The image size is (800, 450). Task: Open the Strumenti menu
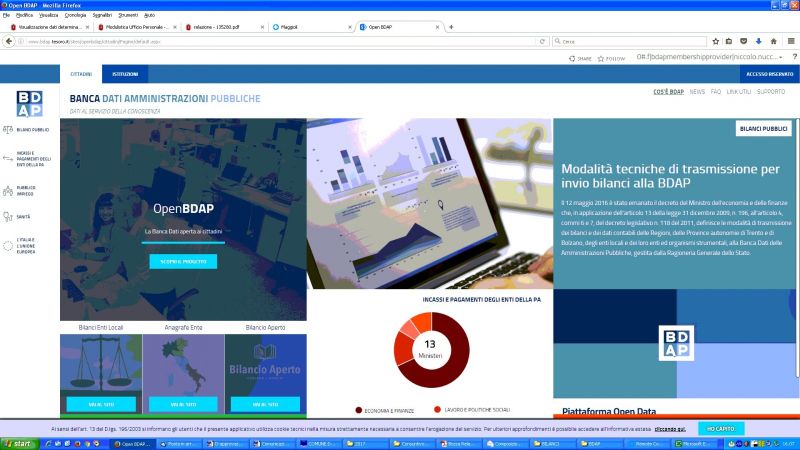[x=128, y=15]
